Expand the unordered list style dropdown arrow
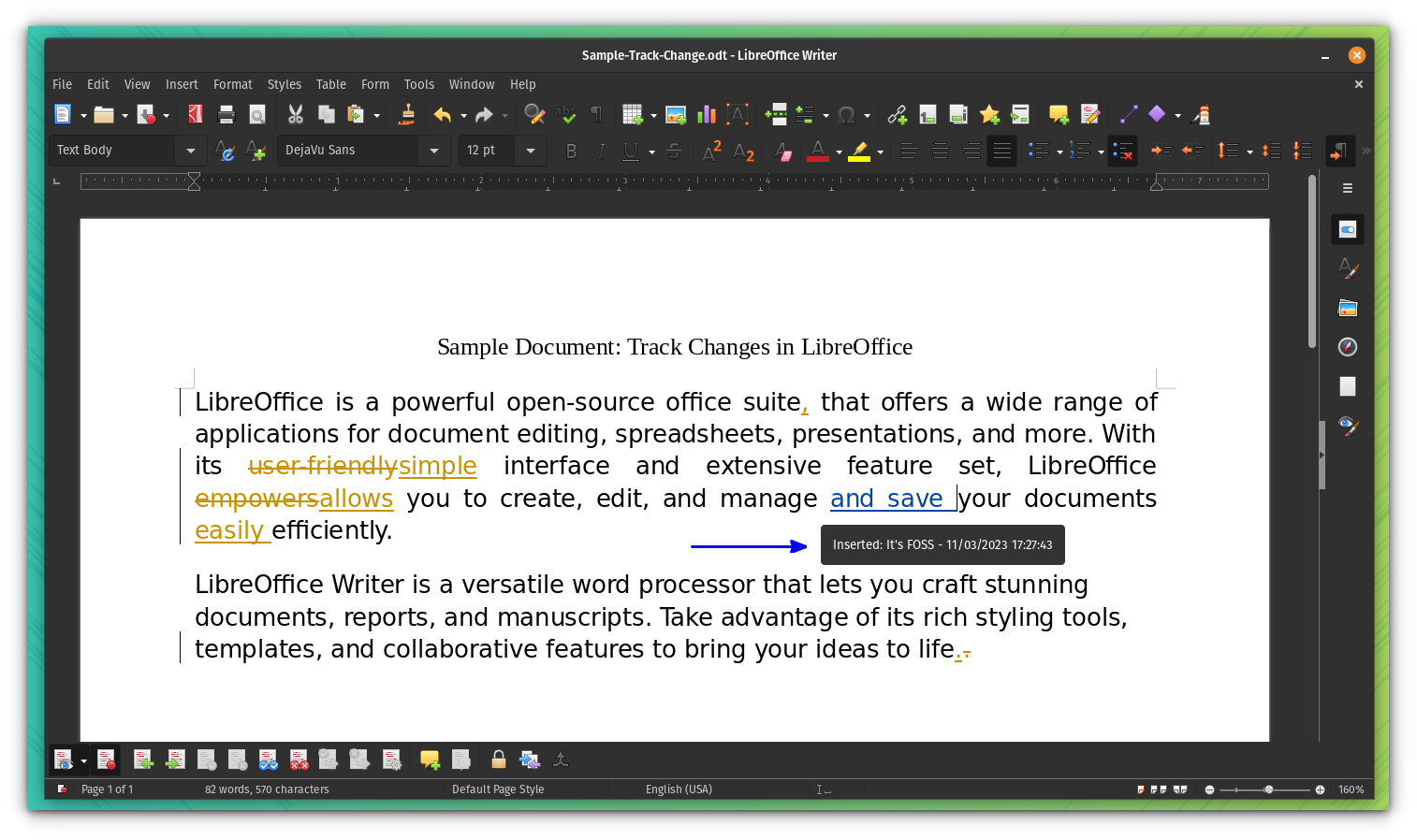This screenshot has width=1417, height=840. [1059, 151]
